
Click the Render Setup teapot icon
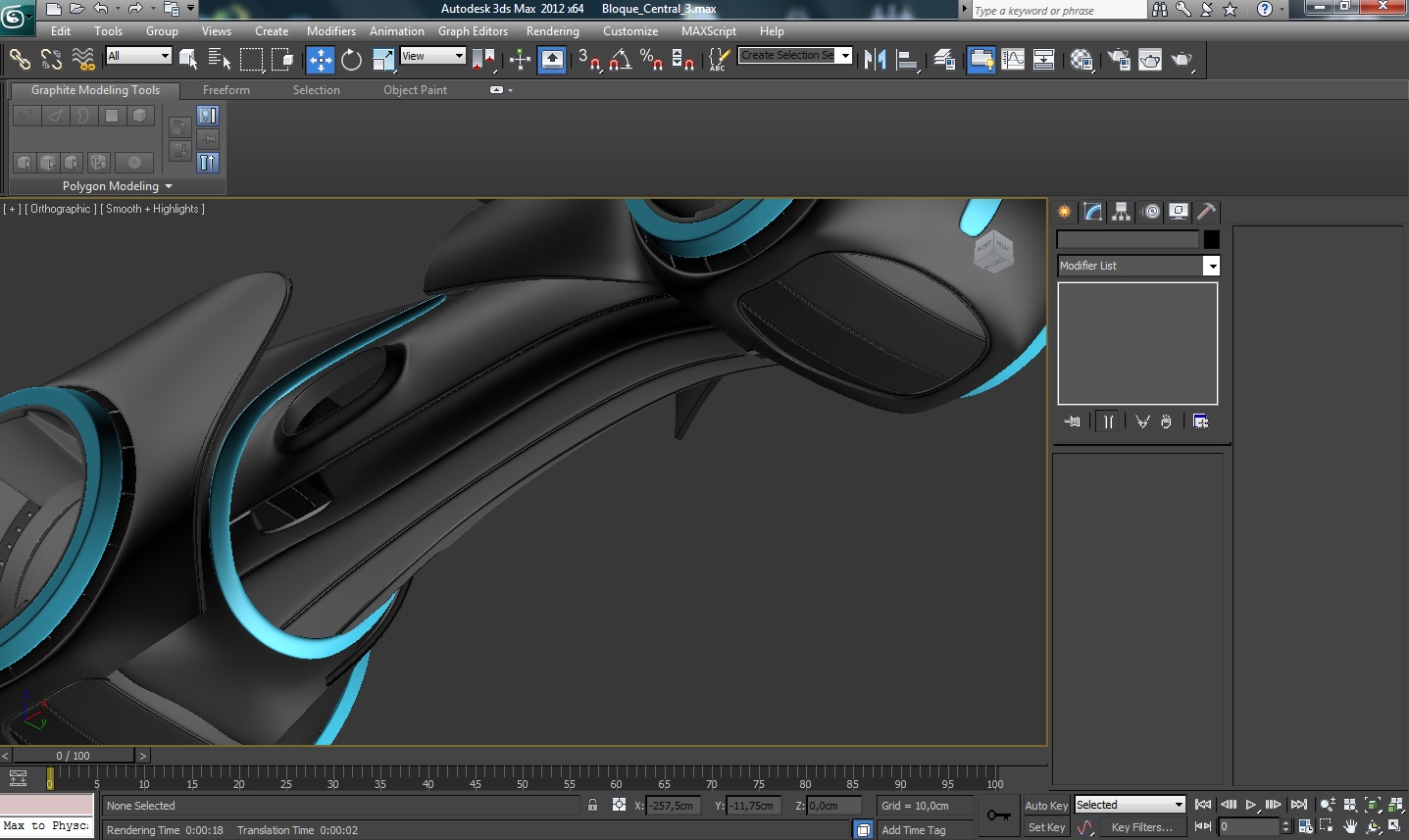click(x=1119, y=60)
